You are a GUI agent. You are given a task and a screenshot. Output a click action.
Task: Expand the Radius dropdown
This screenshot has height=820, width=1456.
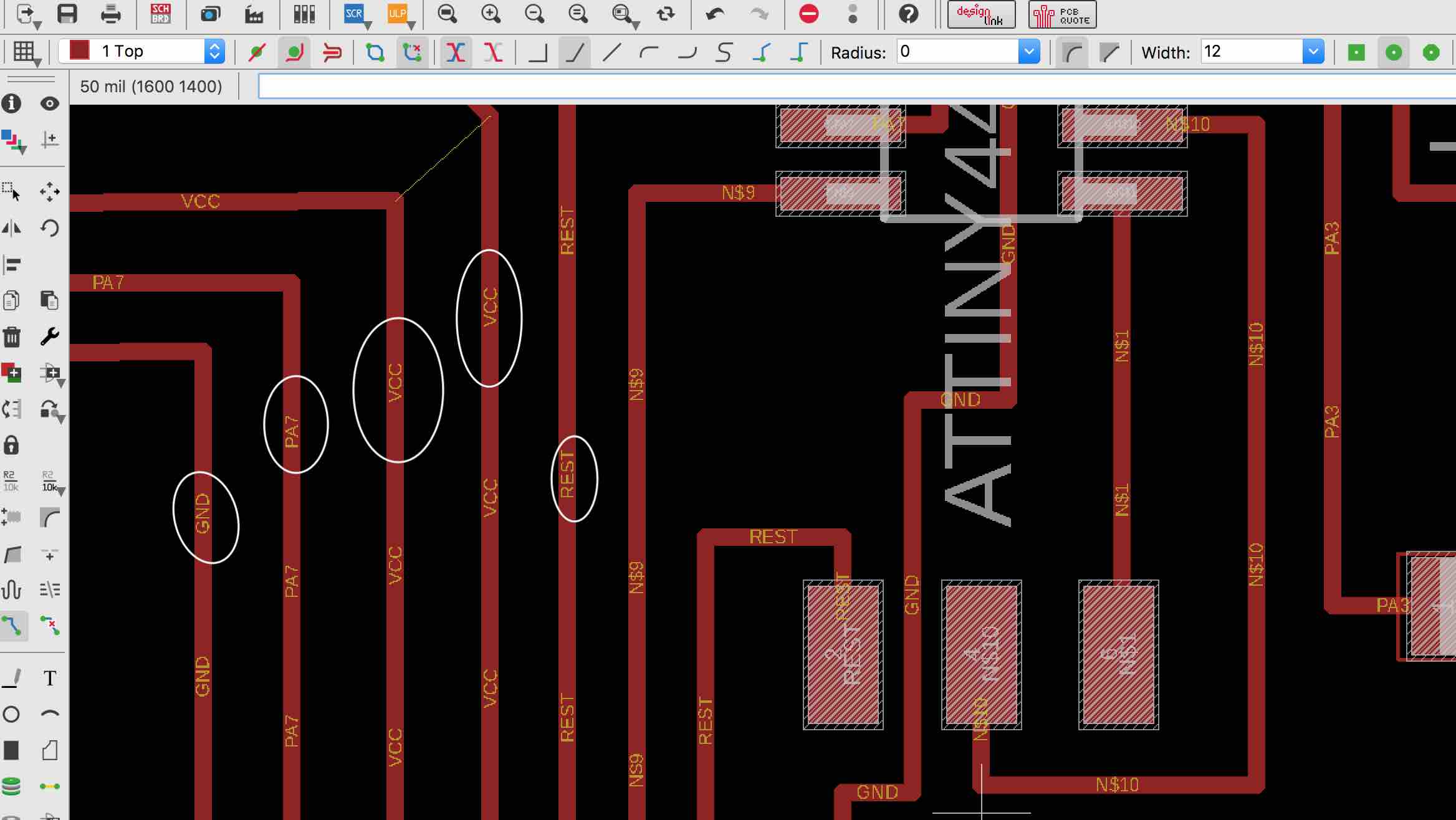coord(1028,52)
